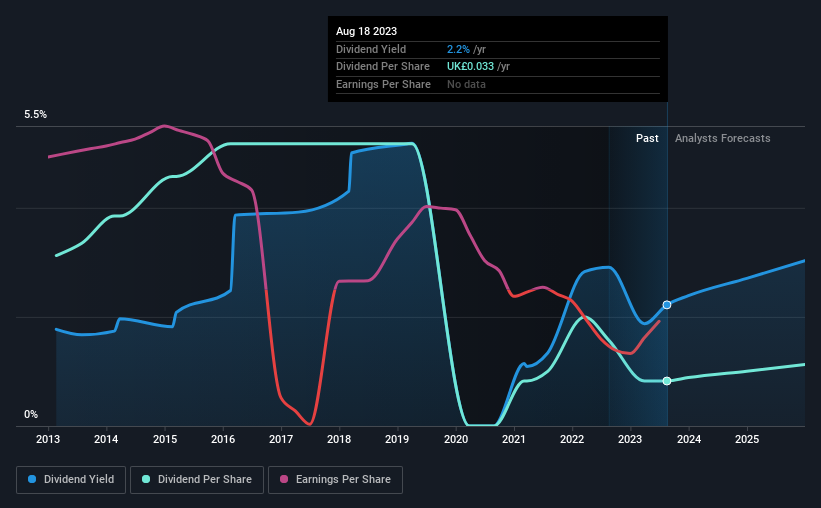Click the 2023 x-axis label
Image resolution: width=821 pixels, height=508 pixels.
click(x=630, y=439)
